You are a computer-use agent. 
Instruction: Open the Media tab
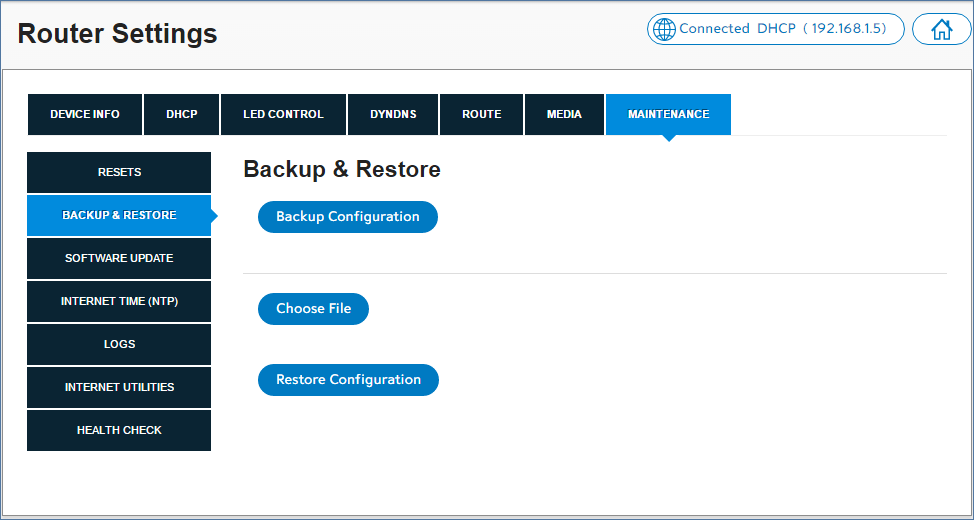pyautogui.click(x=564, y=114)
